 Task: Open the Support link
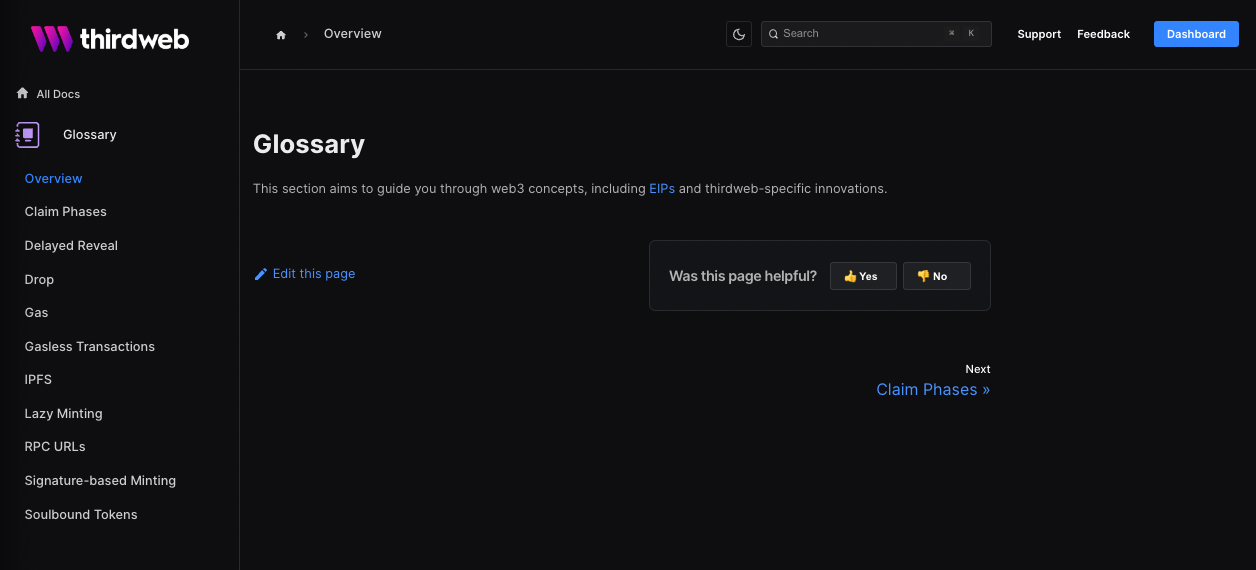(1039, 34)
